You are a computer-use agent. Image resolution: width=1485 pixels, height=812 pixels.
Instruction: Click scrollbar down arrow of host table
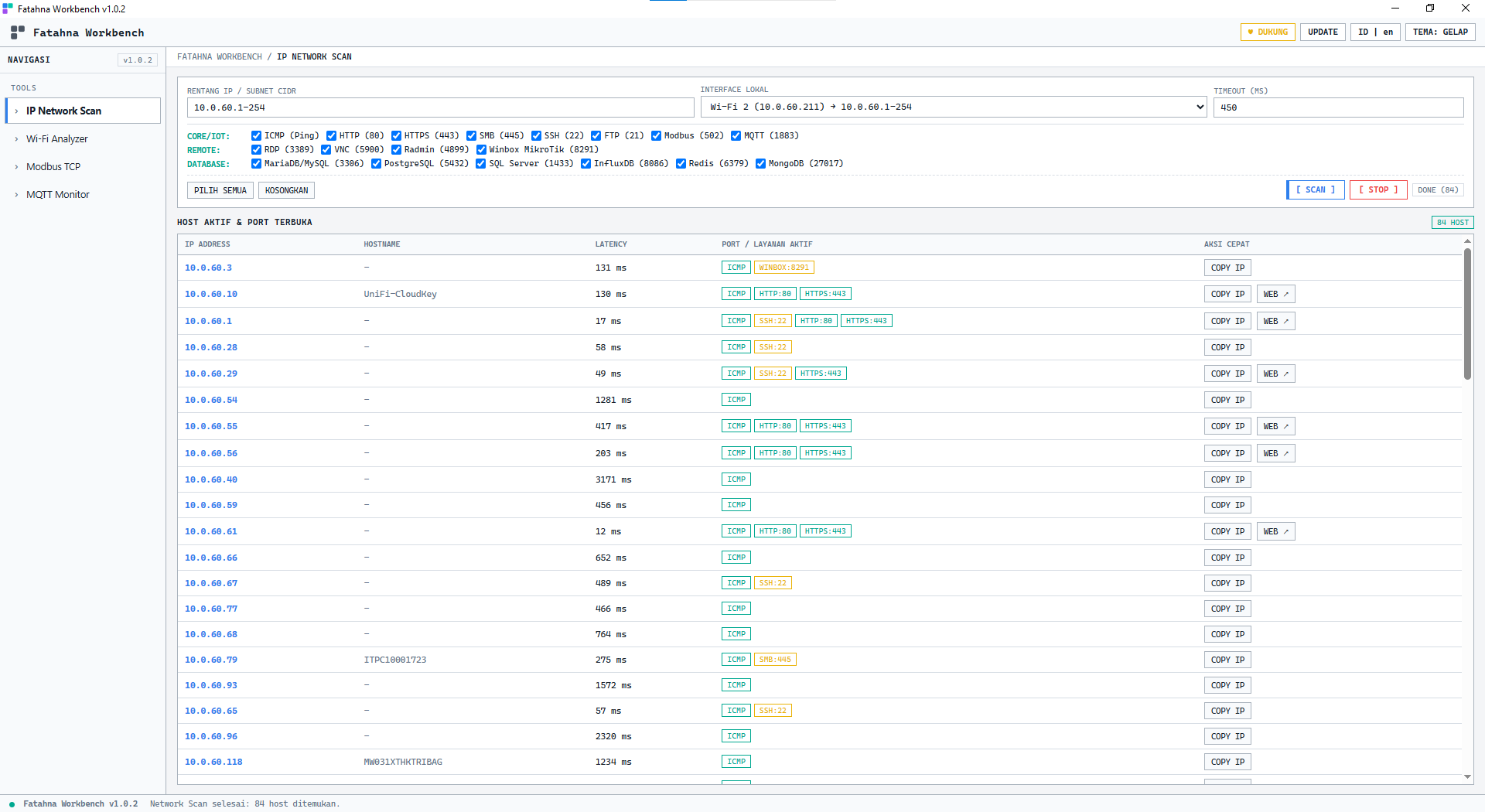(1467, 776)
